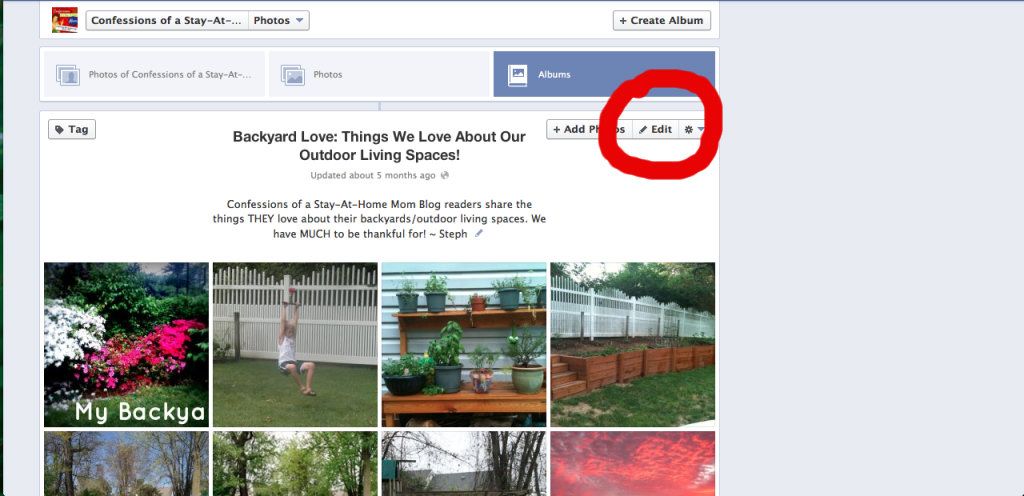Switch to the Photos tab
Screen dimensions: 1024x496
pyautogui.click(x=379, y=74)
